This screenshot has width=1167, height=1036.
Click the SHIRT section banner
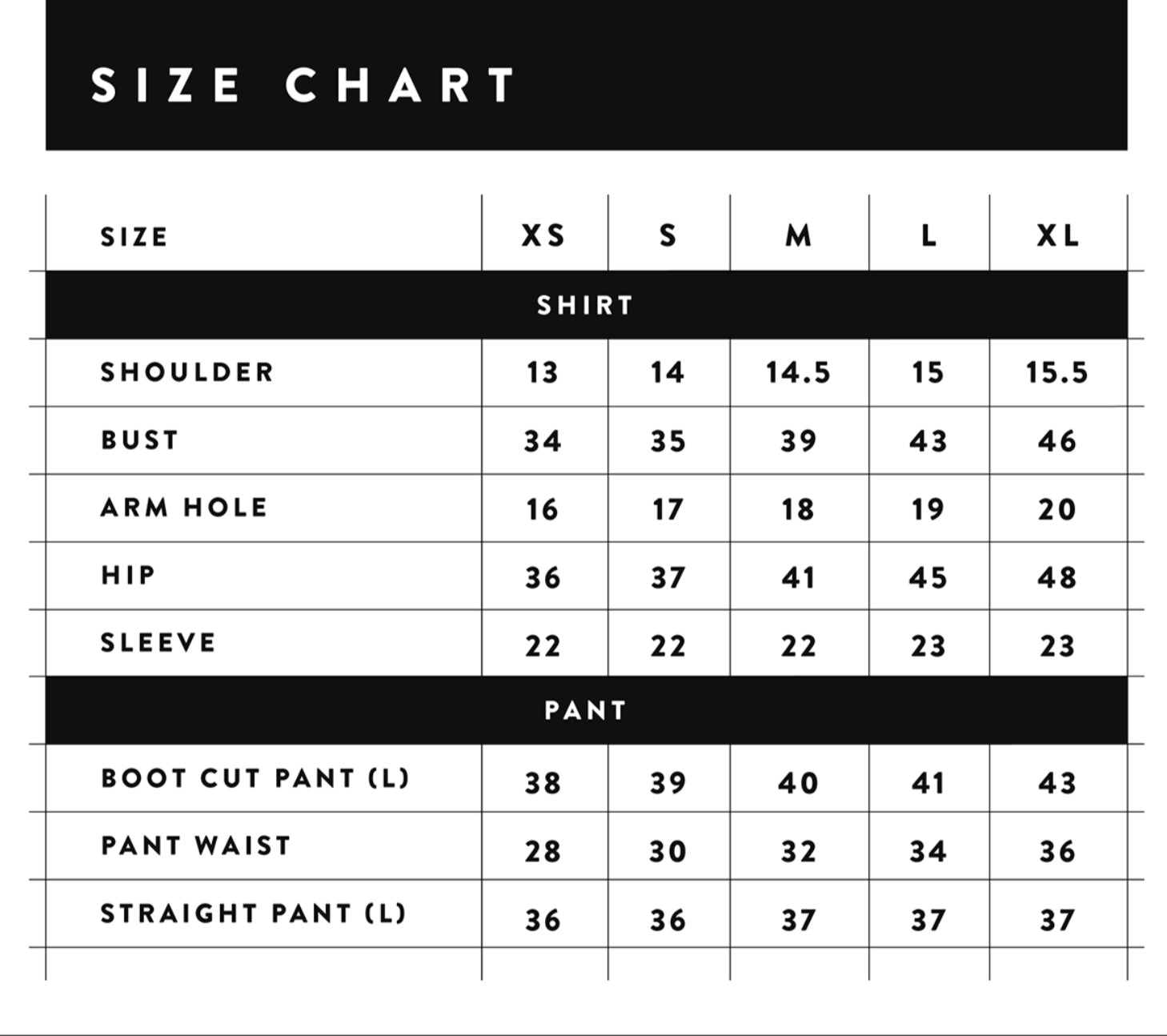pyautogui.click(x=586, y=305)
